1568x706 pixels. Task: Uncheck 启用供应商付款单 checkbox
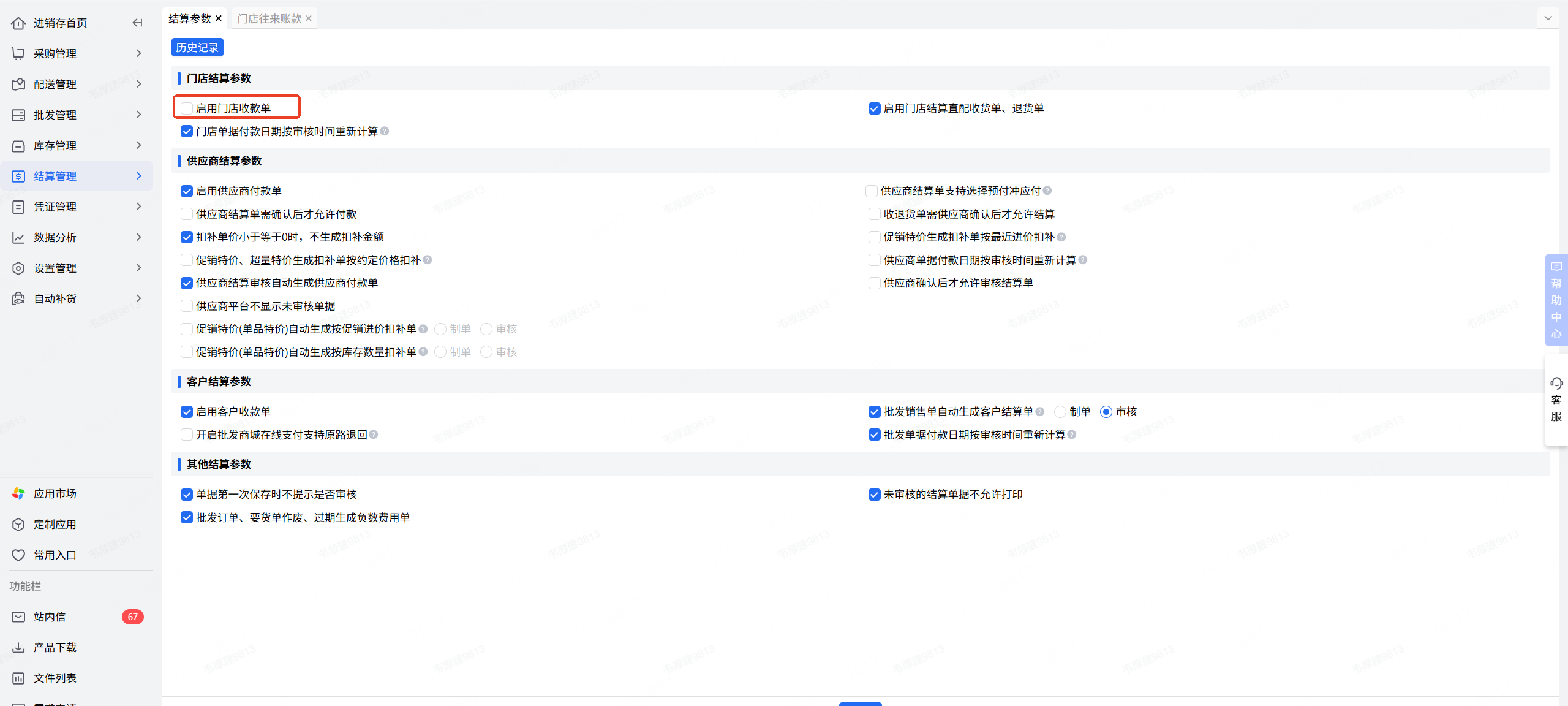187,191
